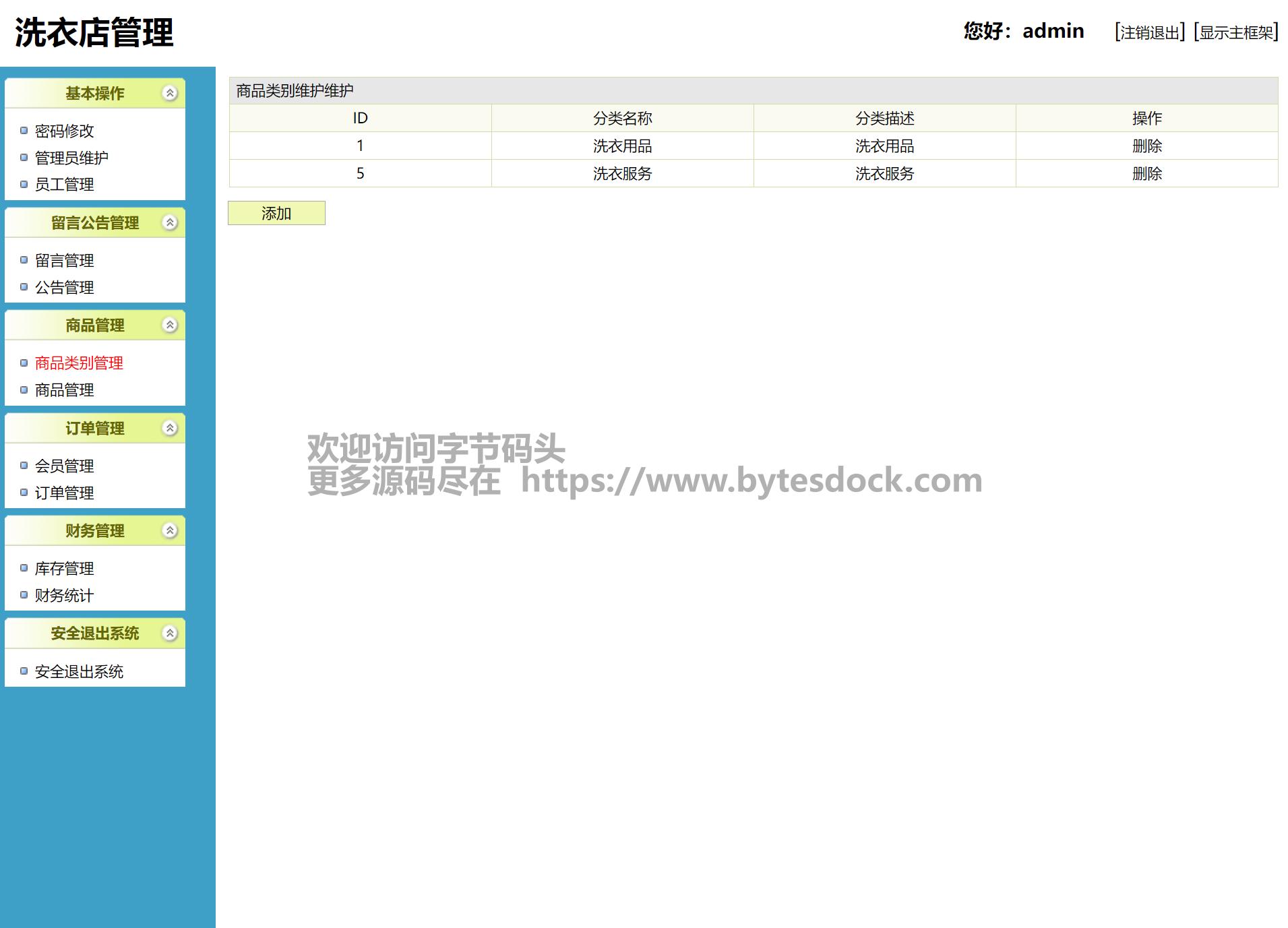1288x928 pixels.
Task: Delete the 洗衣用品 category row
Action: click(1146, 146)
